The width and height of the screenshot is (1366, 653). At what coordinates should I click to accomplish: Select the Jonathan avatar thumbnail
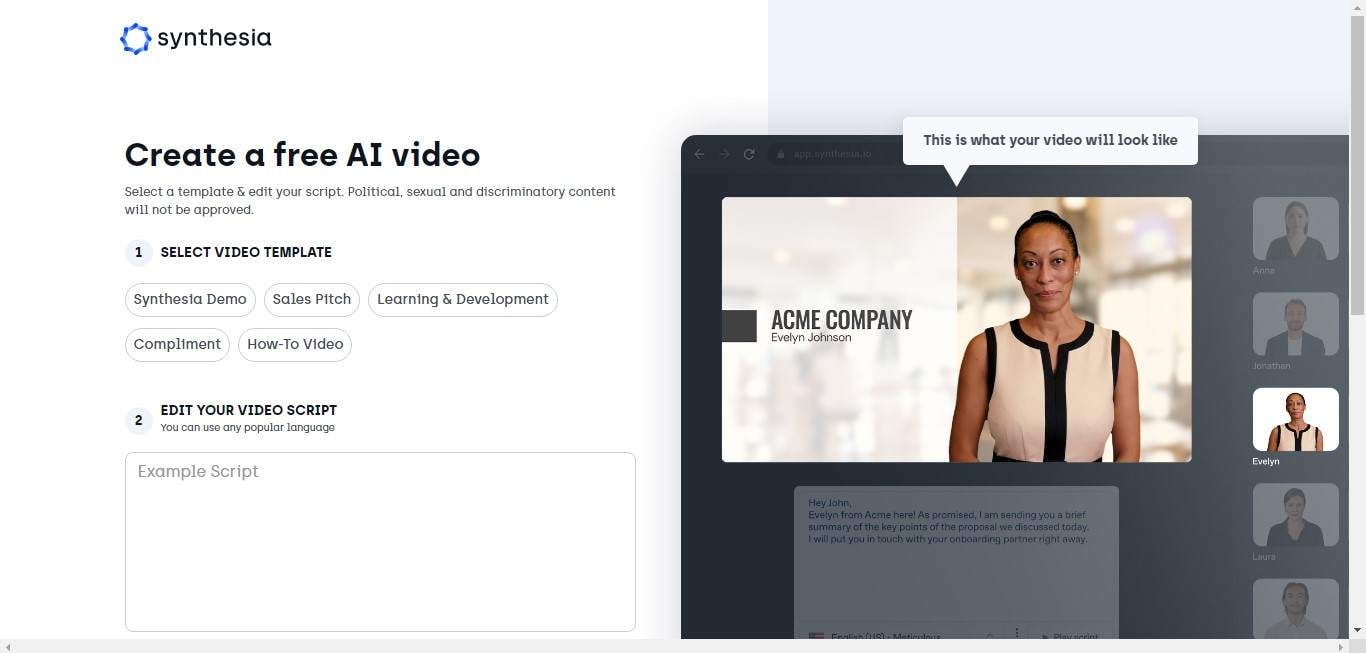pos(1295,324)
